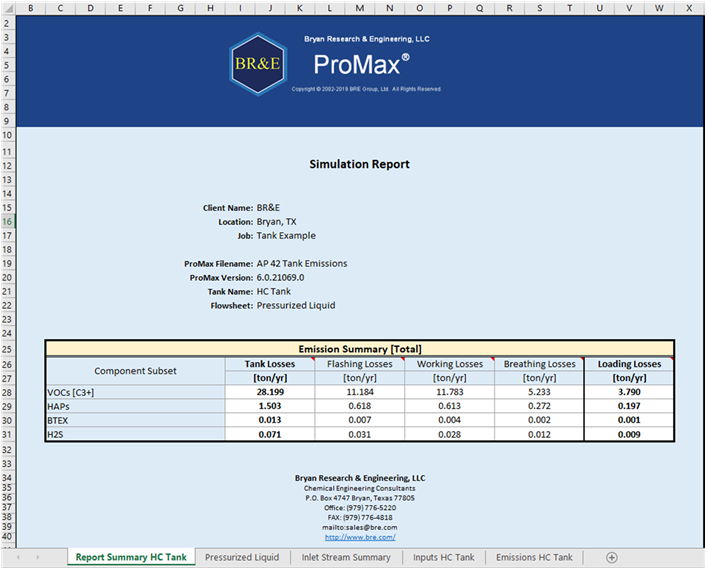
Task: Click ProMax Version value 6.0.21069.0
Action: (x=280, y=278)
